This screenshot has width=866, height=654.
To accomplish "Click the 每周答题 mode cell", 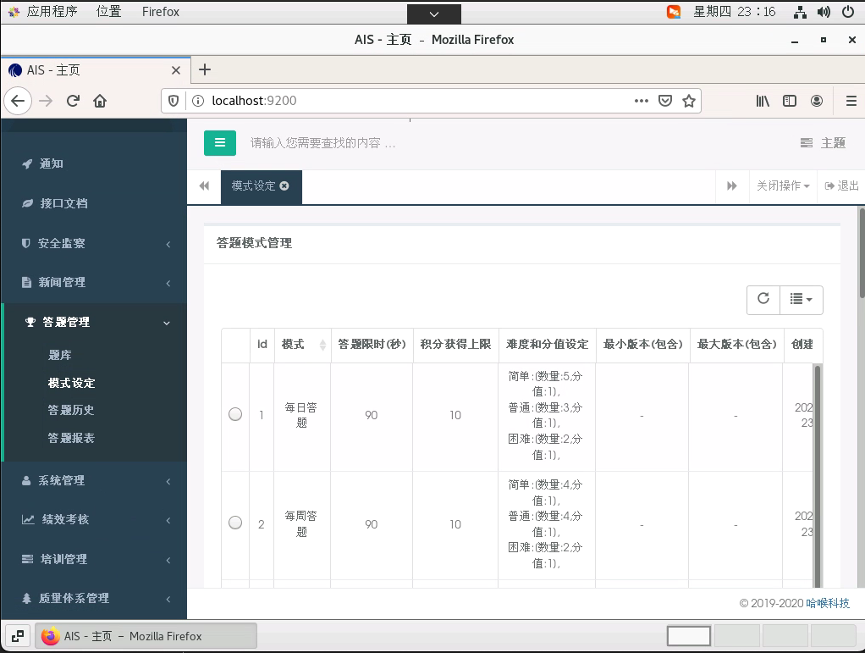I will (x=301, y=524).
